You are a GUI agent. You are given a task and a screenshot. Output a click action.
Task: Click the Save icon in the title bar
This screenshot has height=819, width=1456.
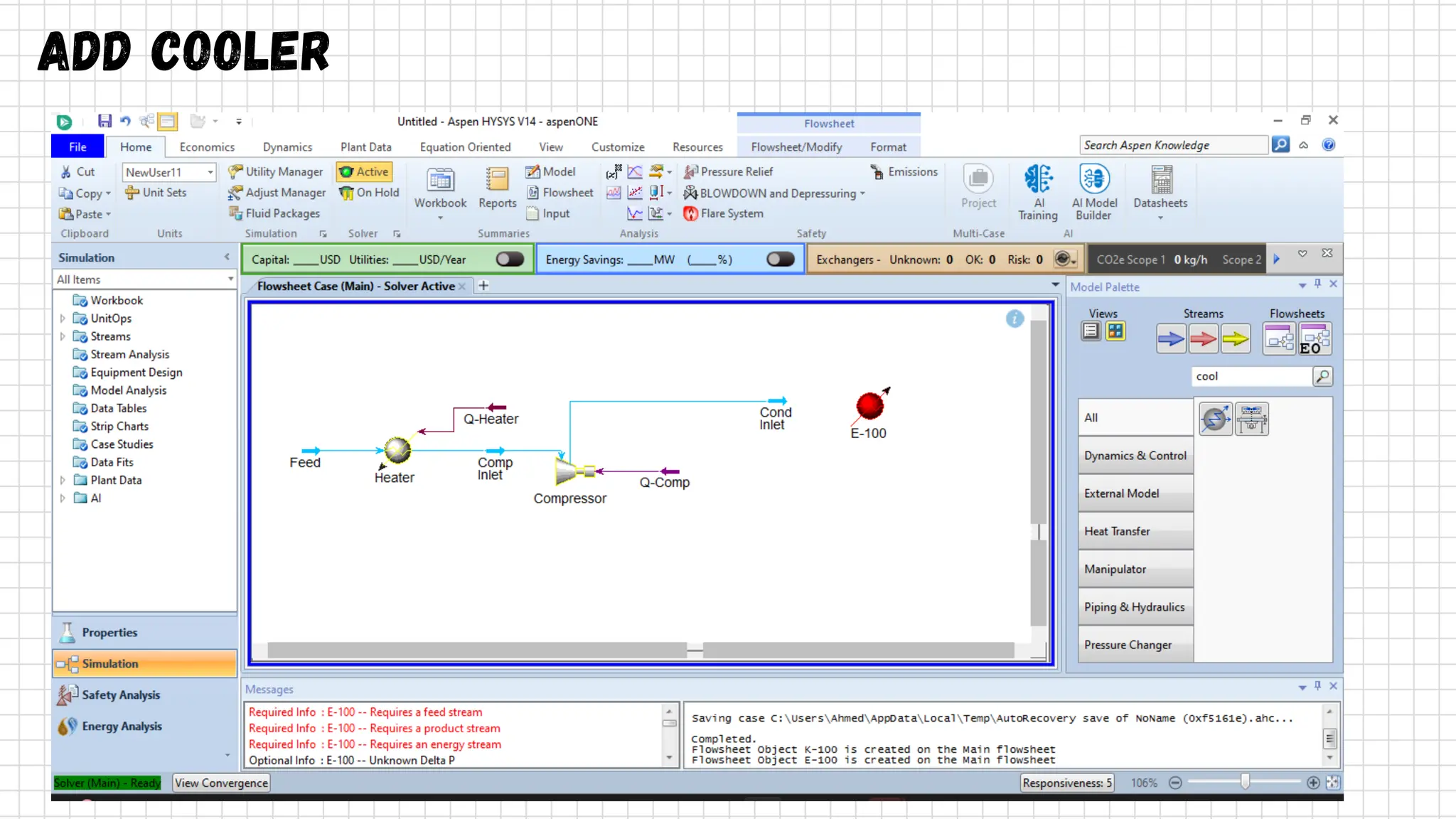[105, 121]
